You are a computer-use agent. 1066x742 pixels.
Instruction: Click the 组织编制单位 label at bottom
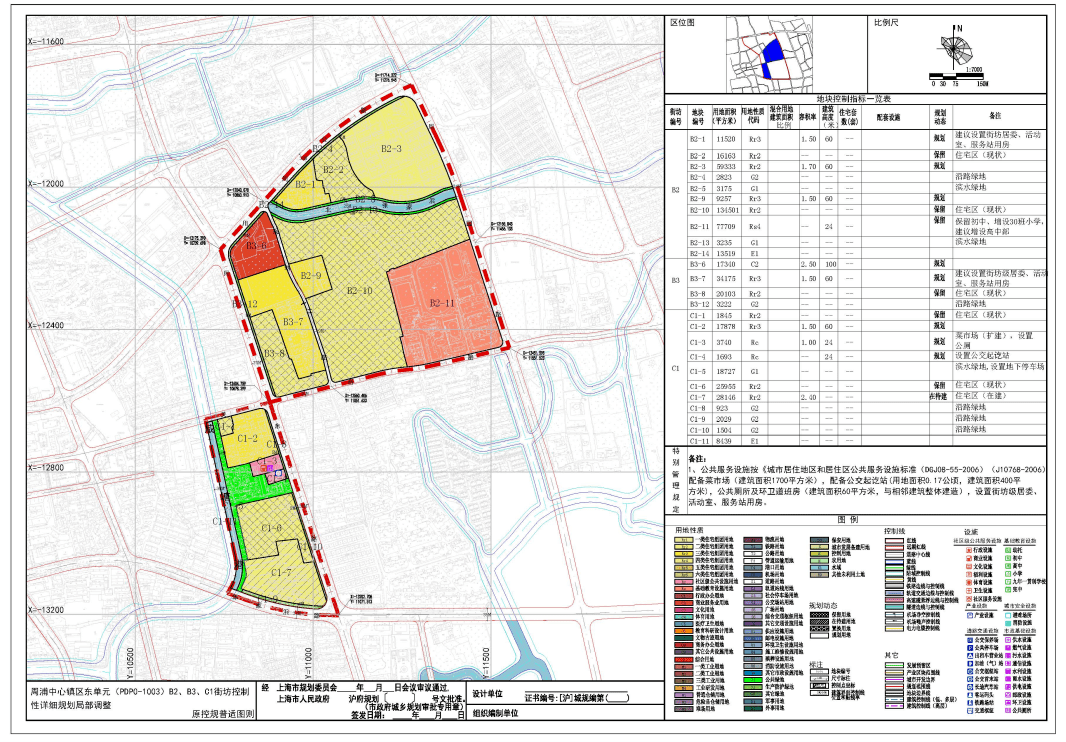pos(495,713)
